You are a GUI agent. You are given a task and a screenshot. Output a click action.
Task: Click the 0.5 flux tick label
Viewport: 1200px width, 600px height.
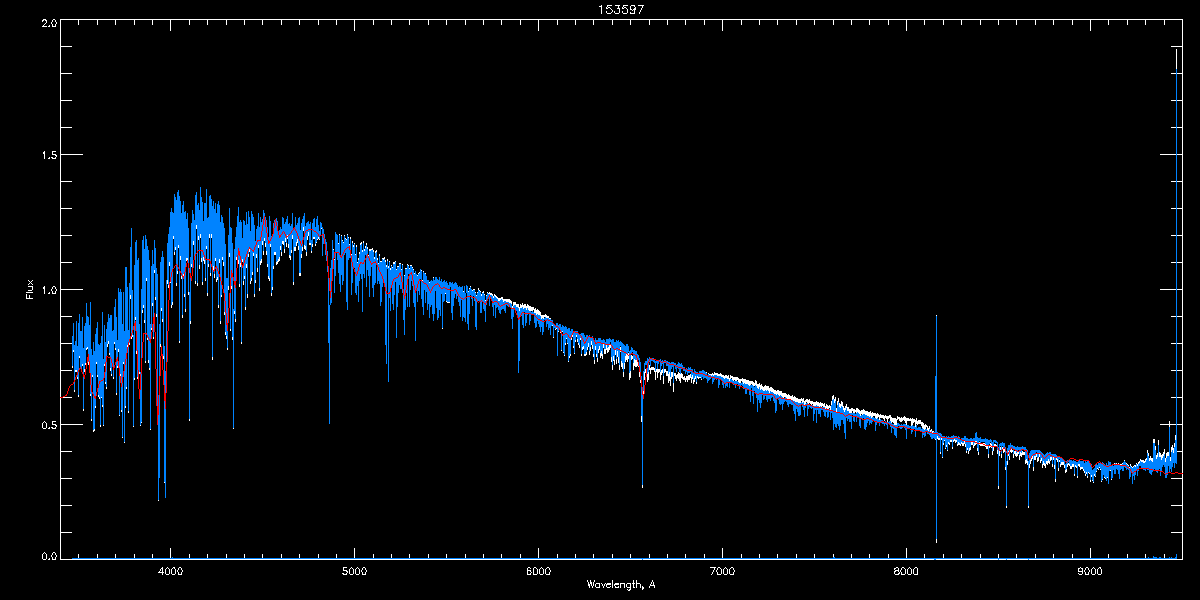pyautogui.click(x=47, y=424)
